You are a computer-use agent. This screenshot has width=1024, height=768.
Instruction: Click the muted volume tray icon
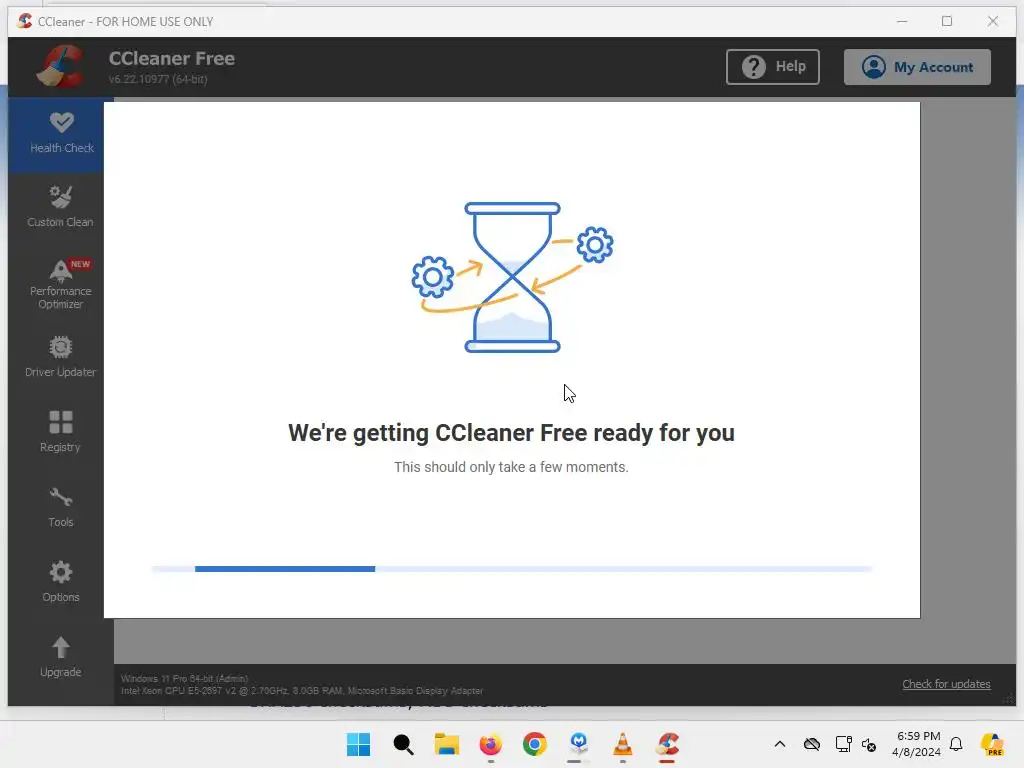click(869, 744)
